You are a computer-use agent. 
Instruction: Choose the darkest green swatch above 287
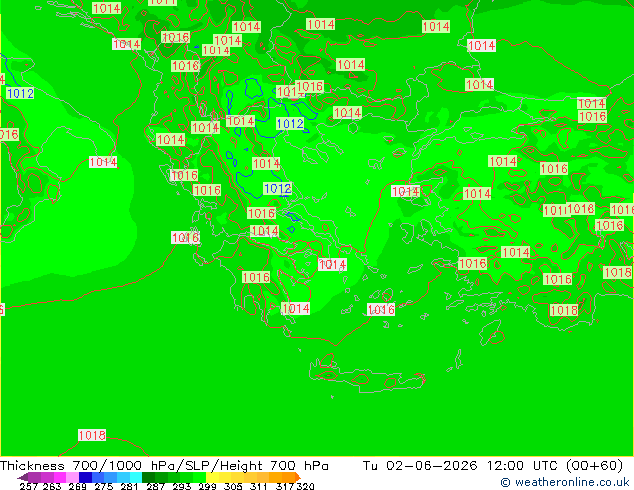148,477
